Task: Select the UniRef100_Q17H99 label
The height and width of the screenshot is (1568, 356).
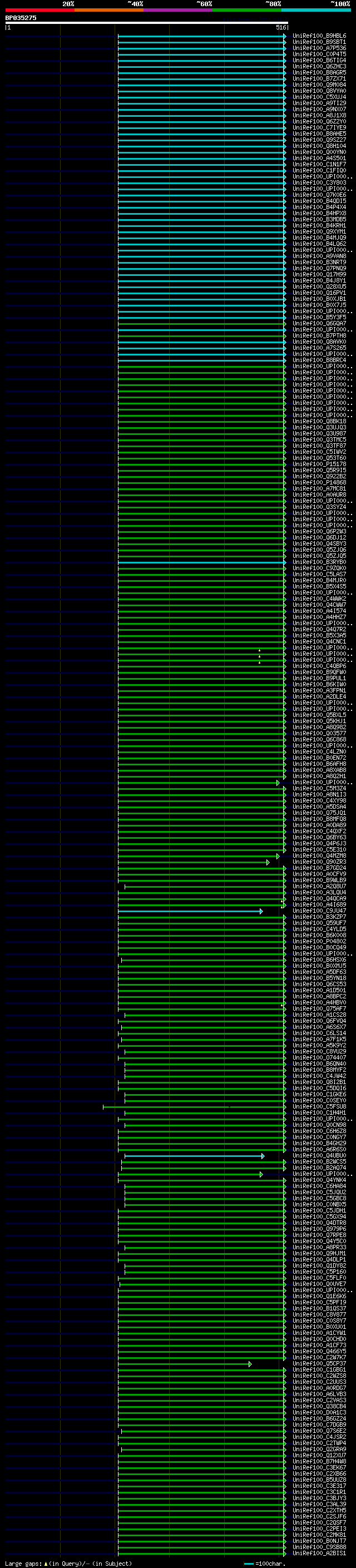Action: click(x=319, y=275)
